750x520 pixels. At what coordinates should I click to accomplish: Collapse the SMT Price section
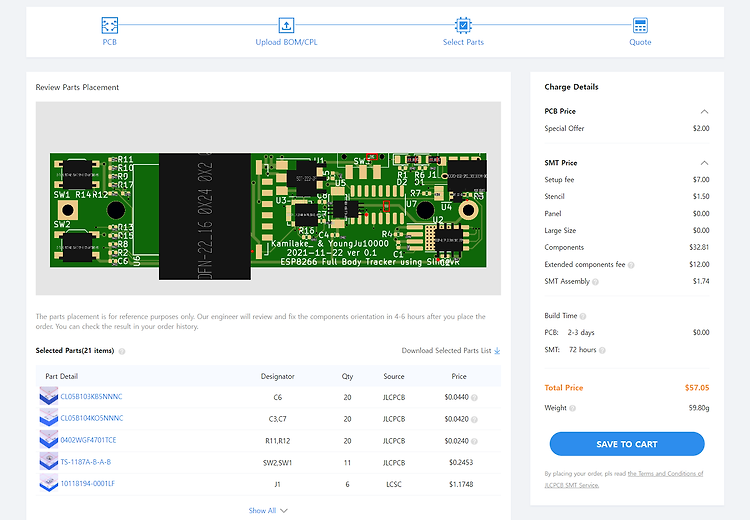pos(704,163)
